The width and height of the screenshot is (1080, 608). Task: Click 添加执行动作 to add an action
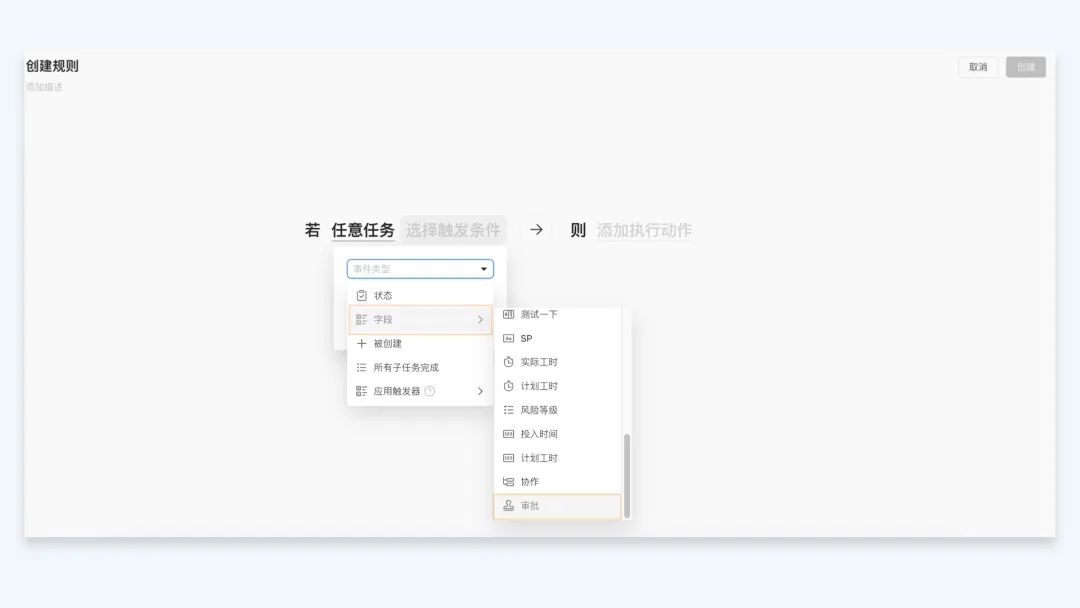(x=644, y=230)
